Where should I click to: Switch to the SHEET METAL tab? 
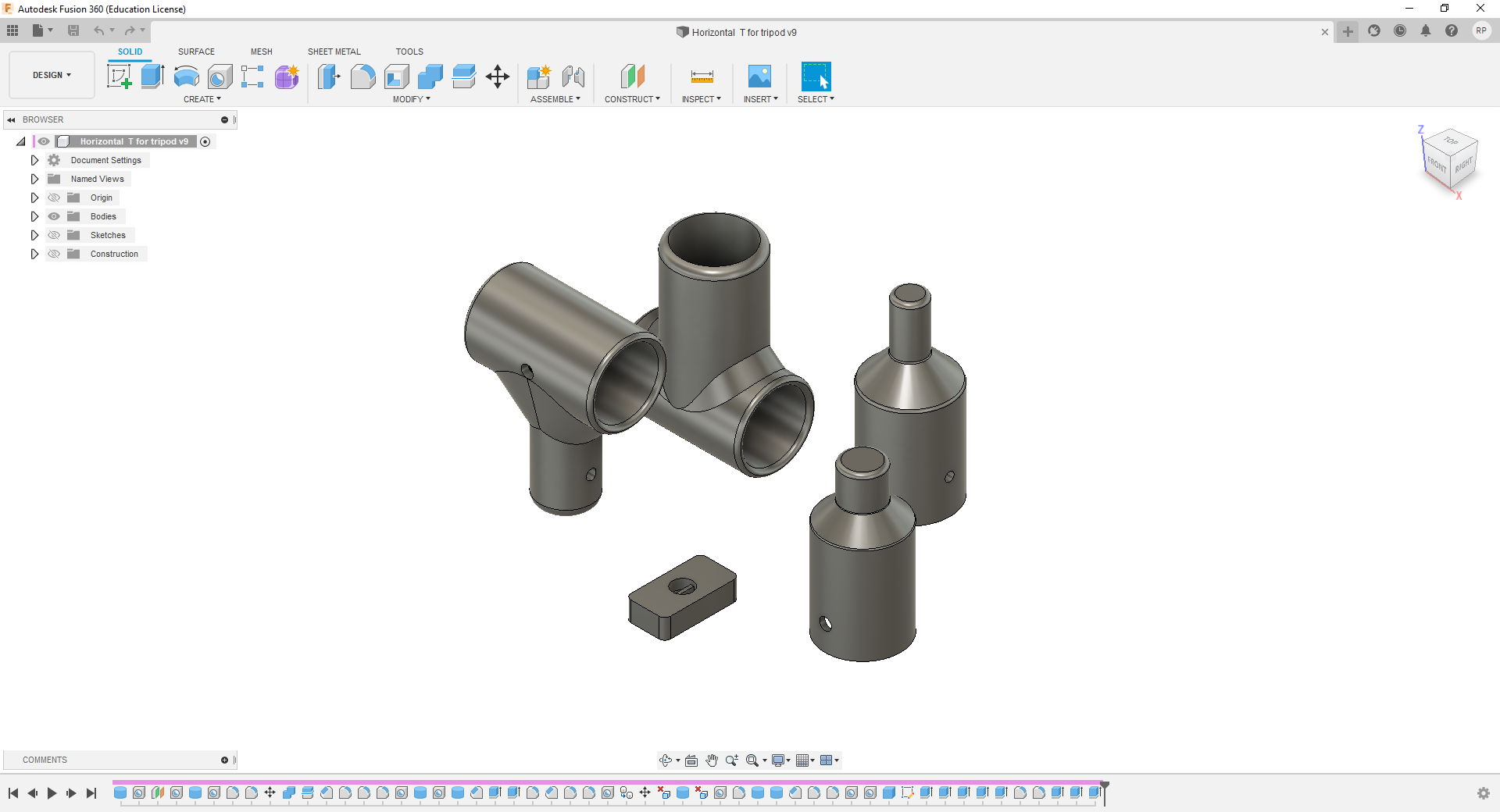click(x=334, y=52)
